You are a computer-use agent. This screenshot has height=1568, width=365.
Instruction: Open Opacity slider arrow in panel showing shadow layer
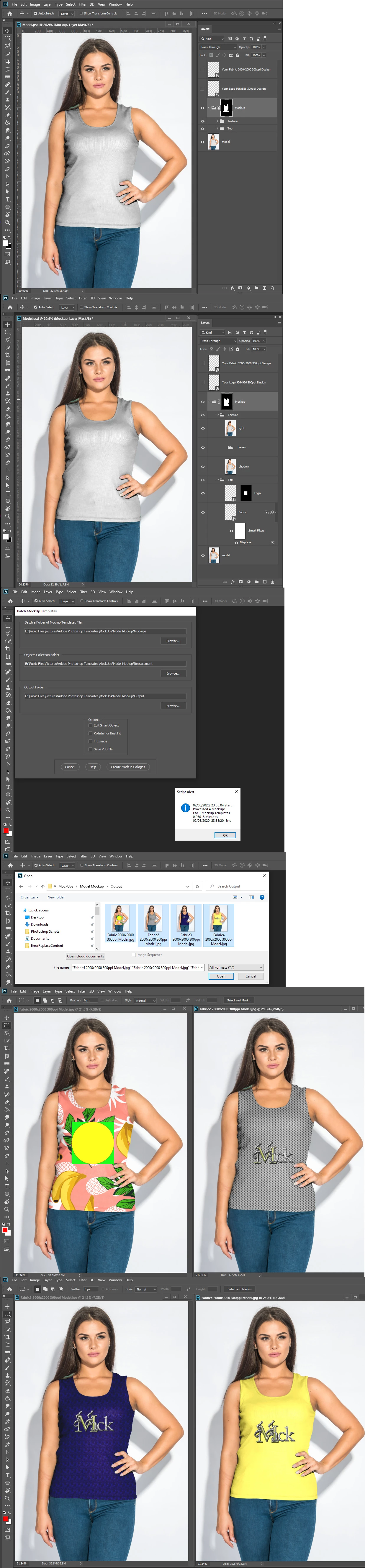[264, 341]
